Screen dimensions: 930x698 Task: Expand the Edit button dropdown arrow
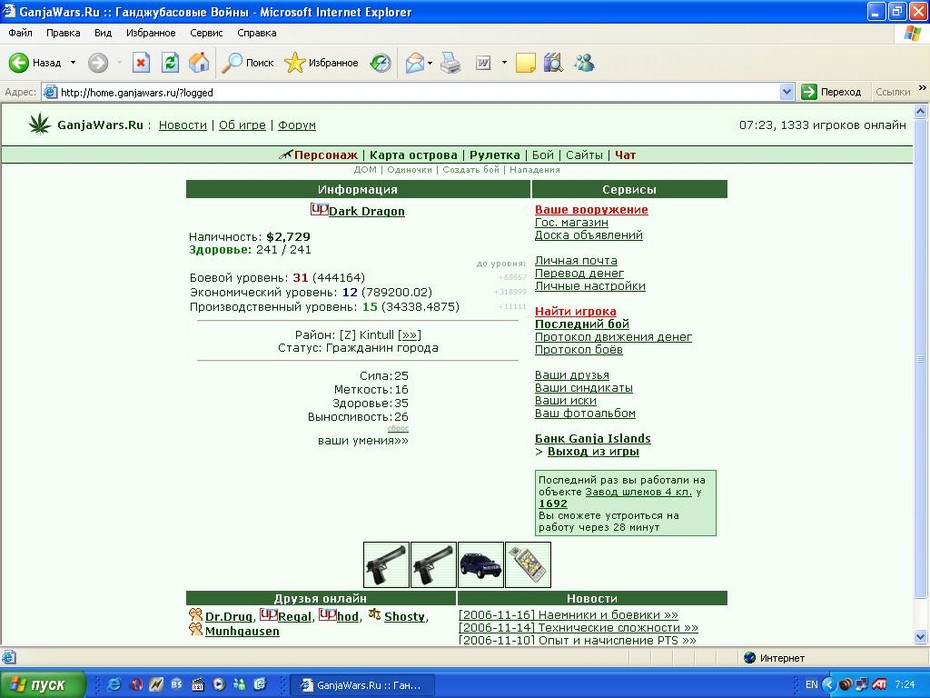coord(504,62)
